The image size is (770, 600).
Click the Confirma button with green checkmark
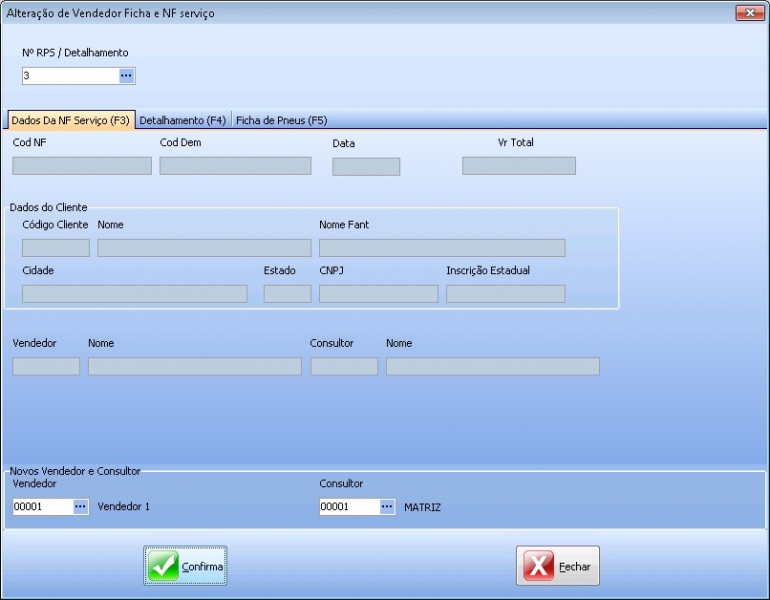(185, 566)
